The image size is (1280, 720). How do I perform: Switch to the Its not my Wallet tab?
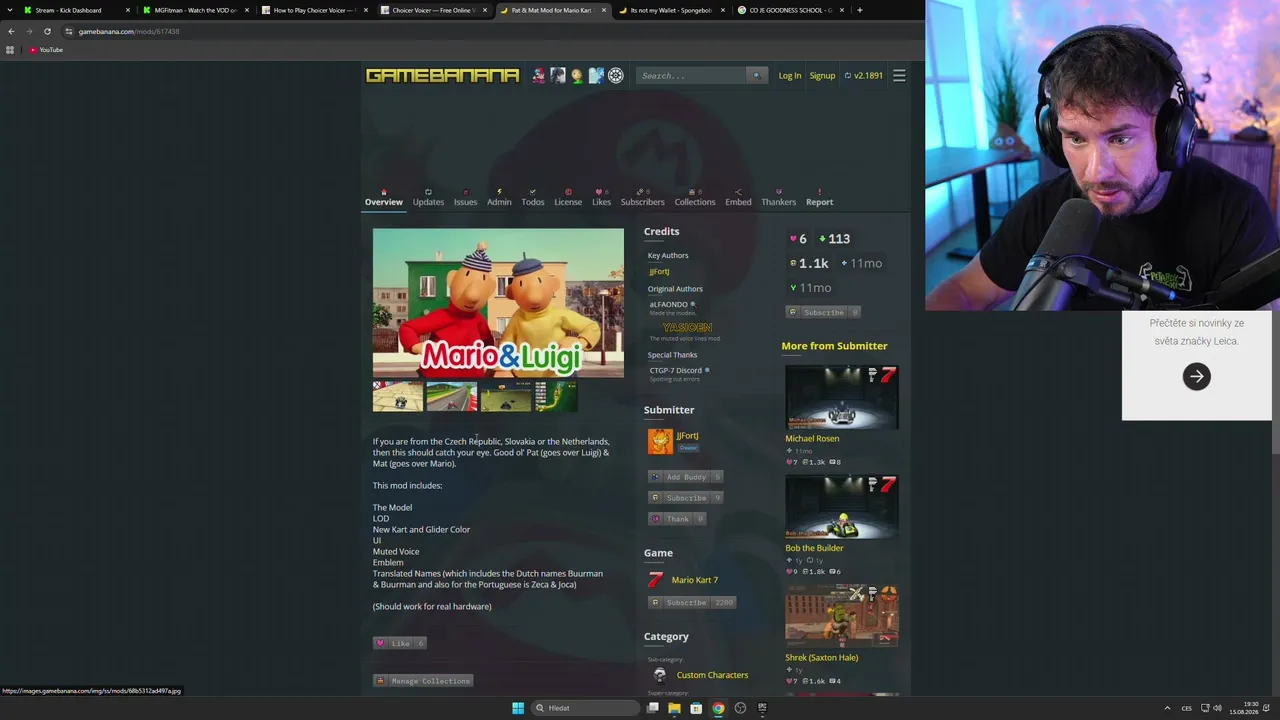pos(672,10)
